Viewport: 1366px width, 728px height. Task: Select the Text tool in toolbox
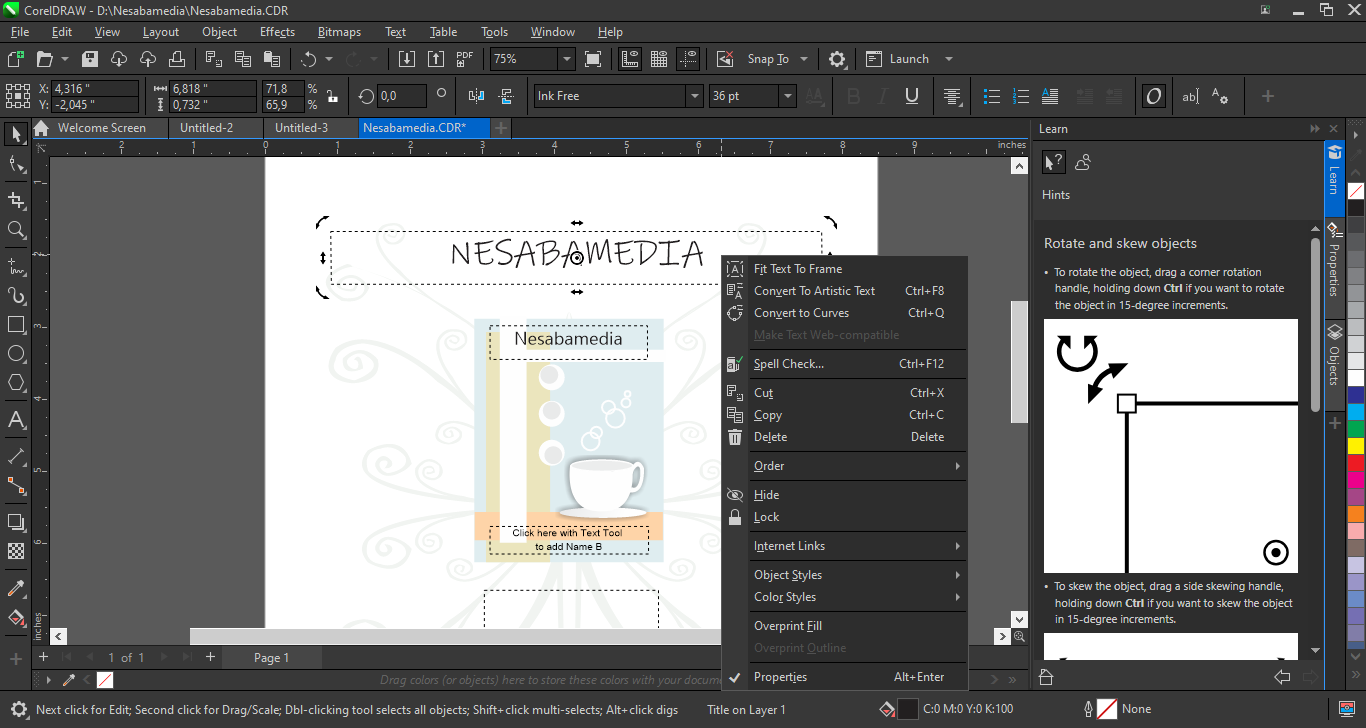16,420
